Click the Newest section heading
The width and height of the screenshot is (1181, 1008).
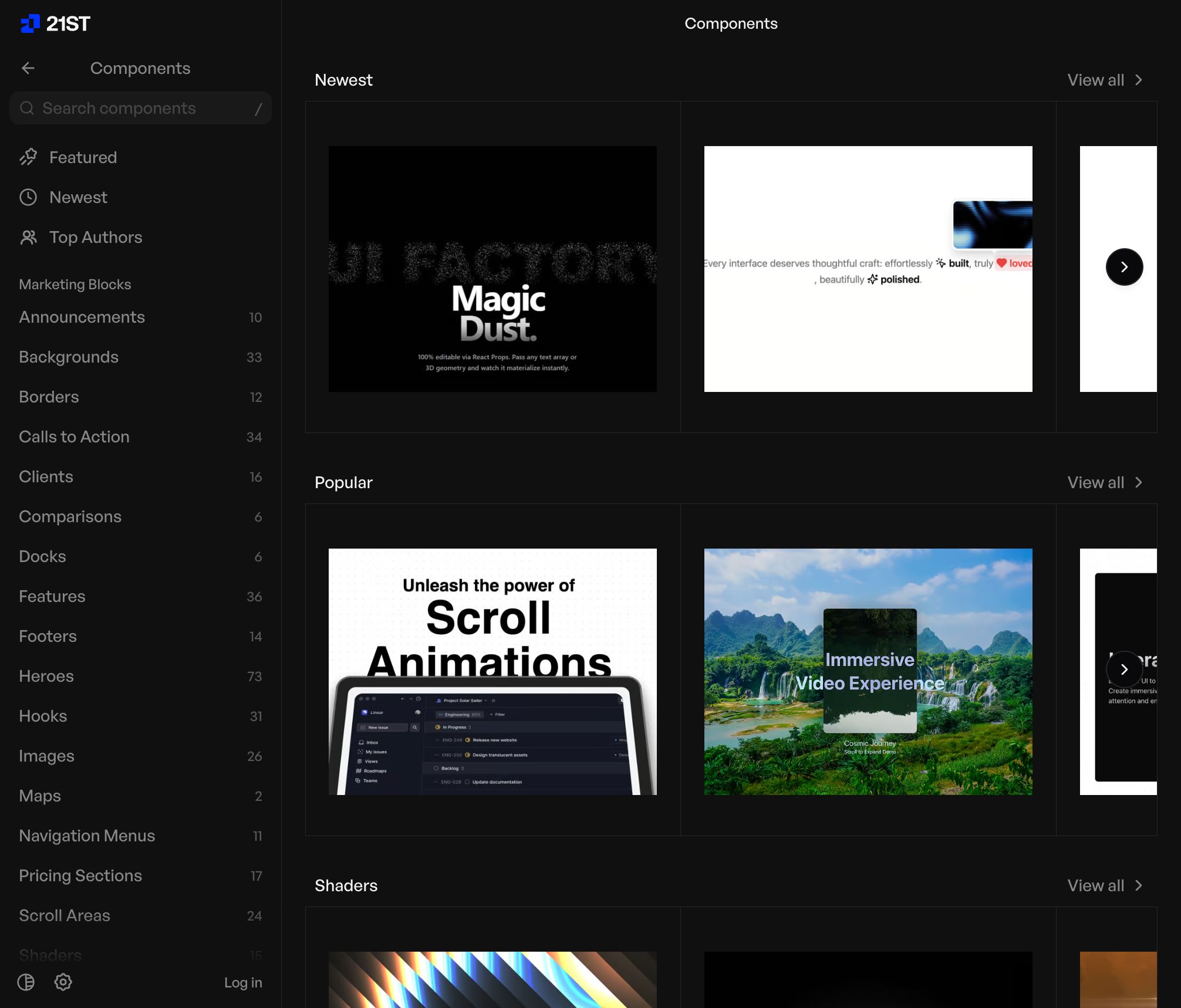pos(343,80)
